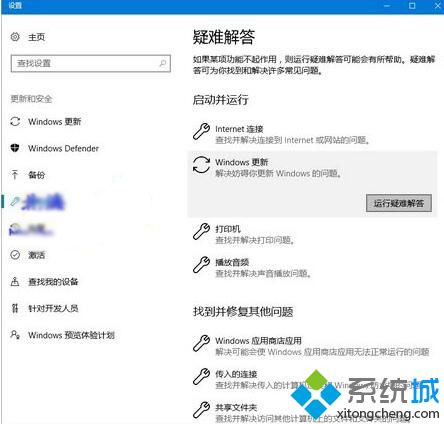
Task: Open Windows 预览体验计划 page
Action: (71, 335)
